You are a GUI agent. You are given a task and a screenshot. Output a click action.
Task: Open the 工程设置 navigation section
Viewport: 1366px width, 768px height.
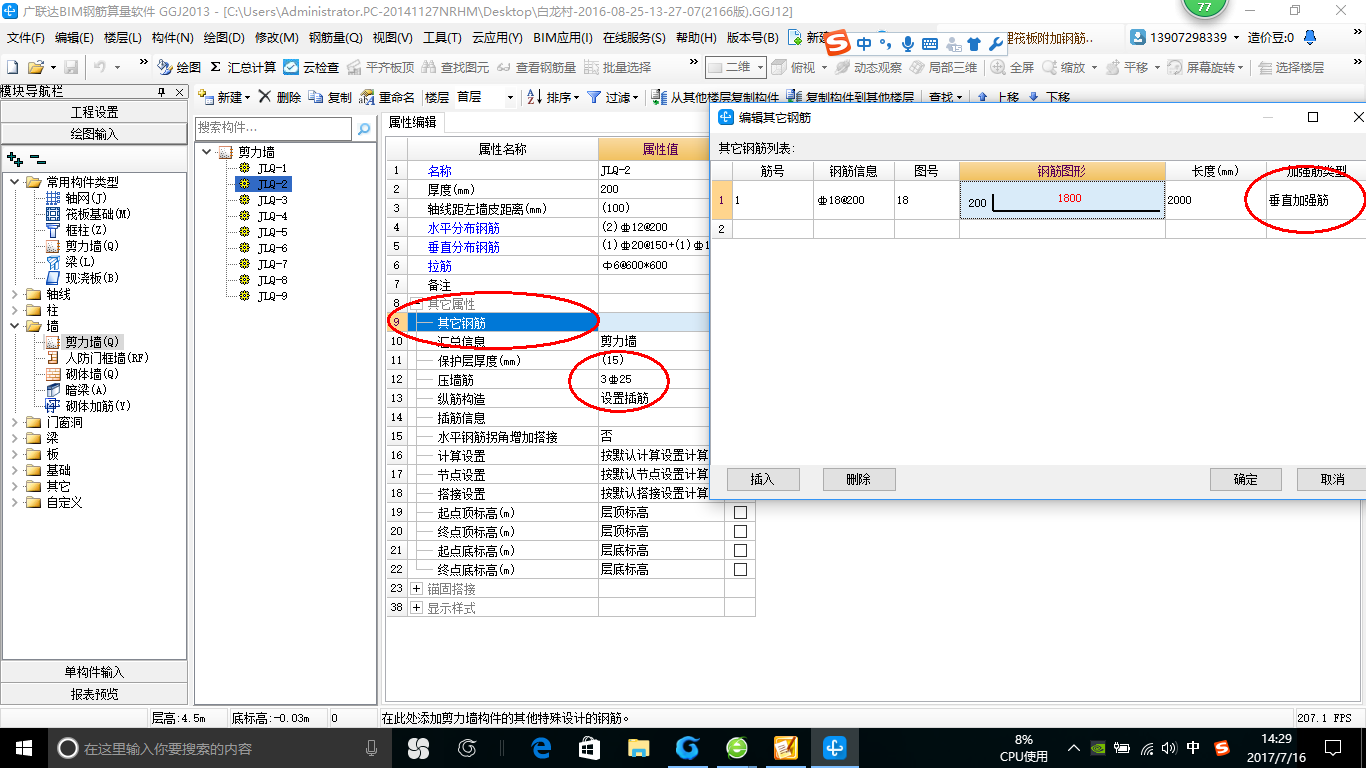[x=94, y=112]
